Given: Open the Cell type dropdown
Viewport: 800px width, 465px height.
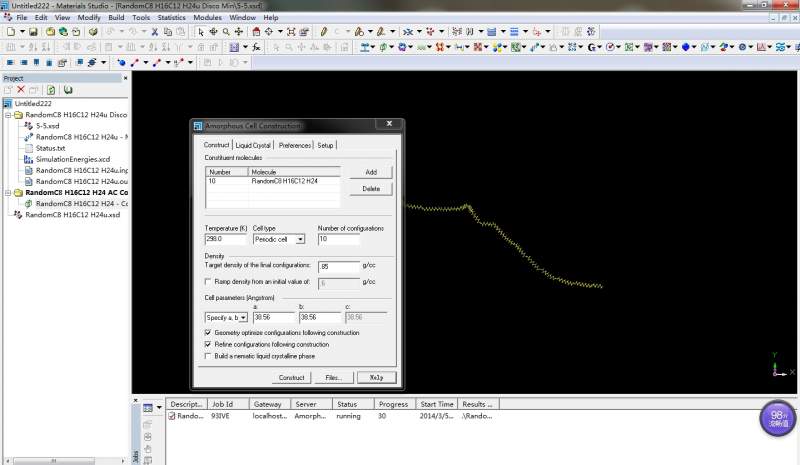Looking at the screenshot, I should [300, 239].
